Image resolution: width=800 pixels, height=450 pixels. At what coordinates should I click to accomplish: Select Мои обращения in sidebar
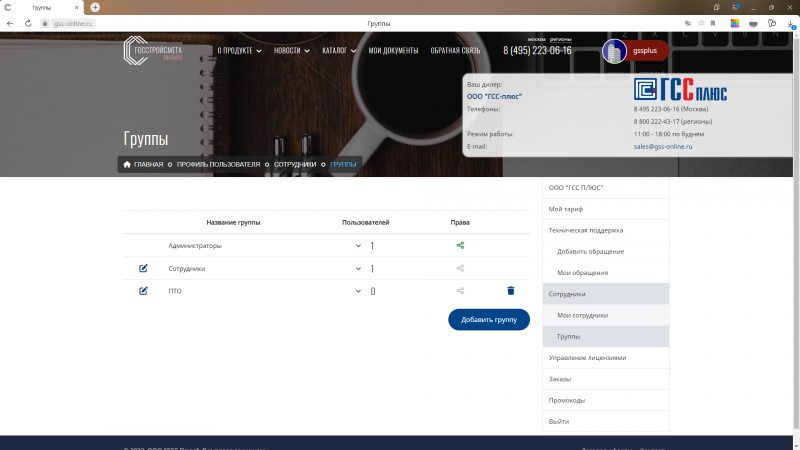pos(606,273)
